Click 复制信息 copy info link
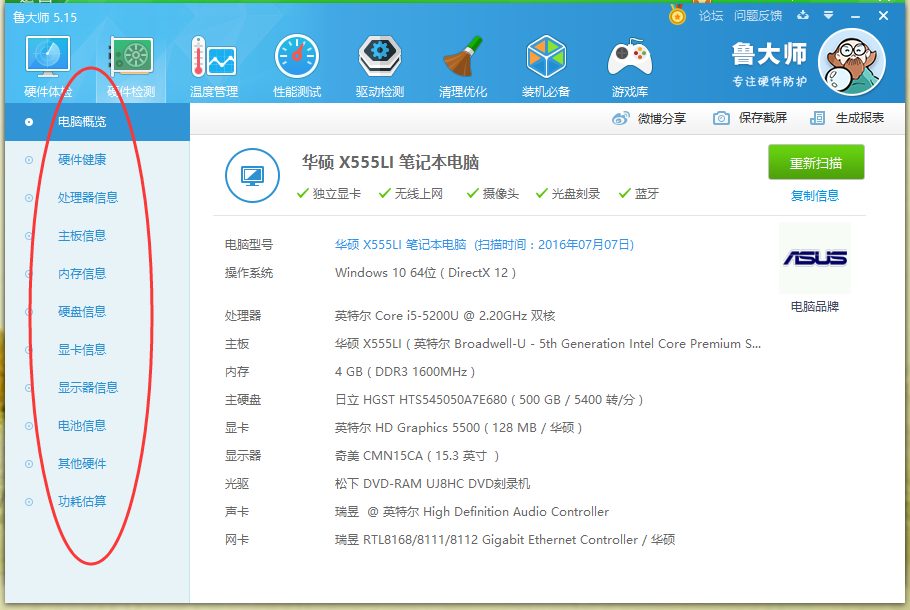 815,196
